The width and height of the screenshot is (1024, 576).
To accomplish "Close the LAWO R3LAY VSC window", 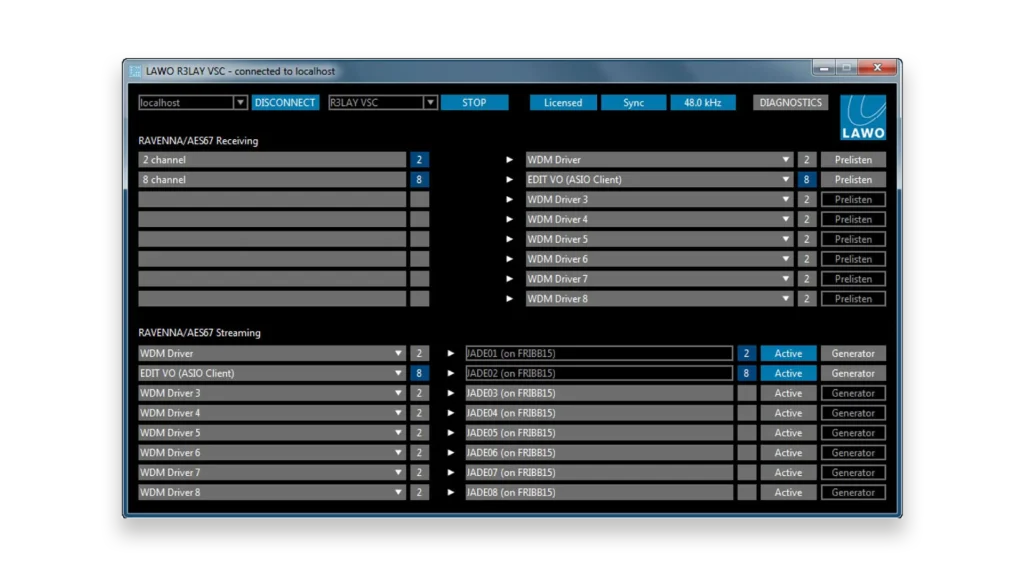I will tap(877, 67).
